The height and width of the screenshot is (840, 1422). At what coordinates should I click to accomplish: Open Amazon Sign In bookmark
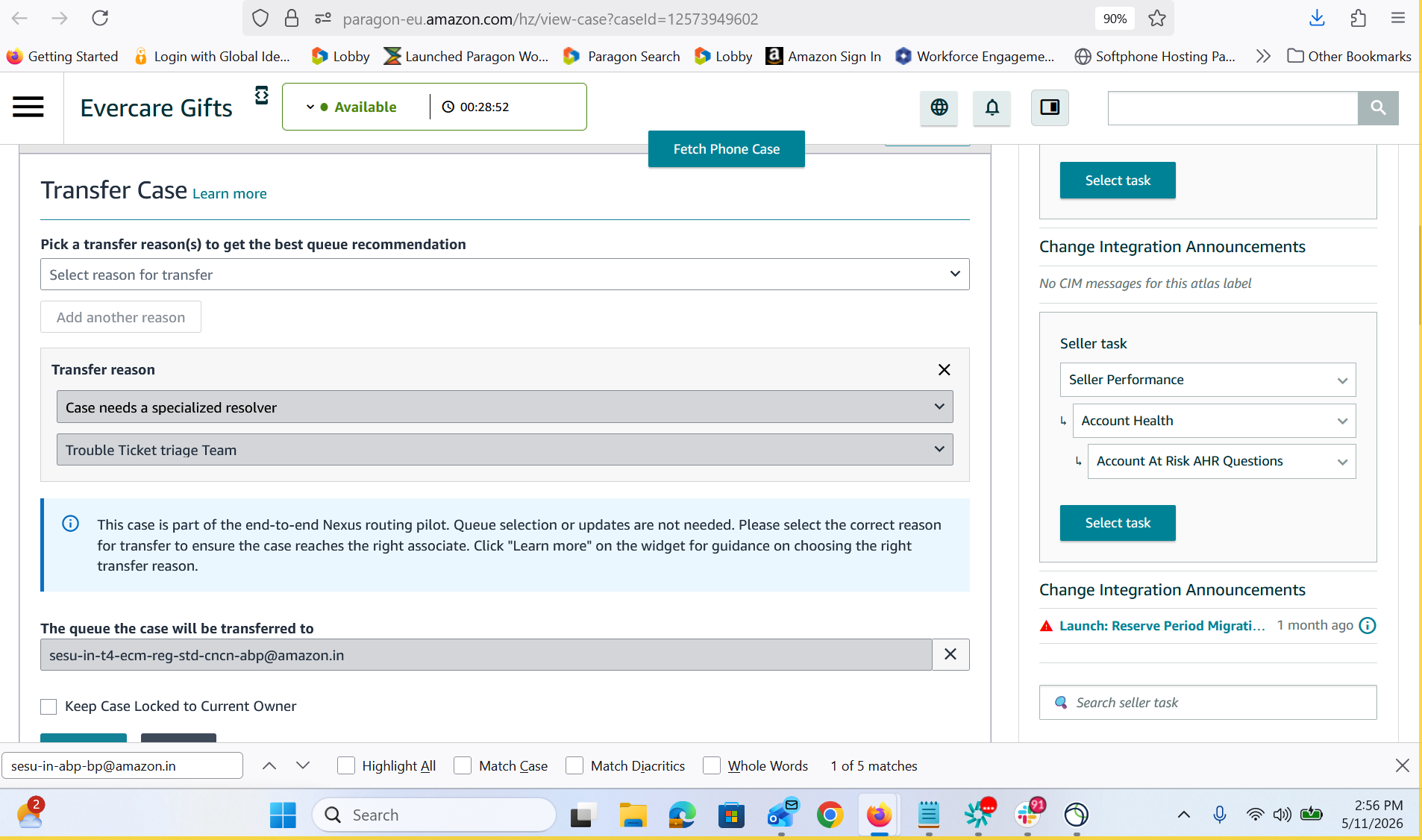click(x=824, y=56)
